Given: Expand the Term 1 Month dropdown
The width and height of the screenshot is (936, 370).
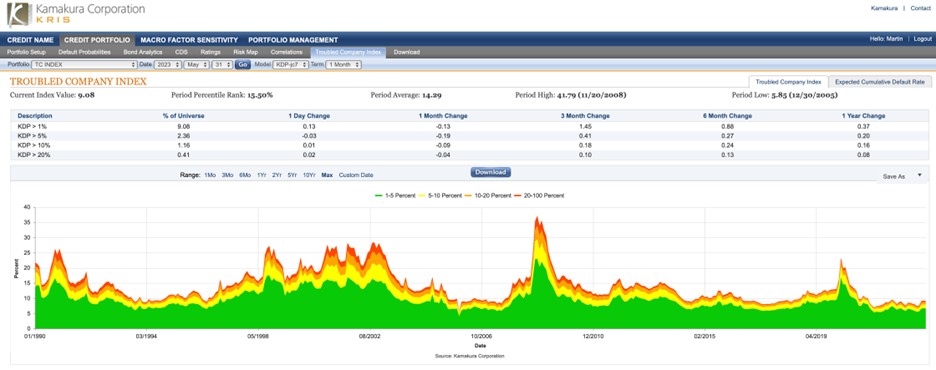Looking at the screenshot, I should pyautogui.click(x=343, y=64).
